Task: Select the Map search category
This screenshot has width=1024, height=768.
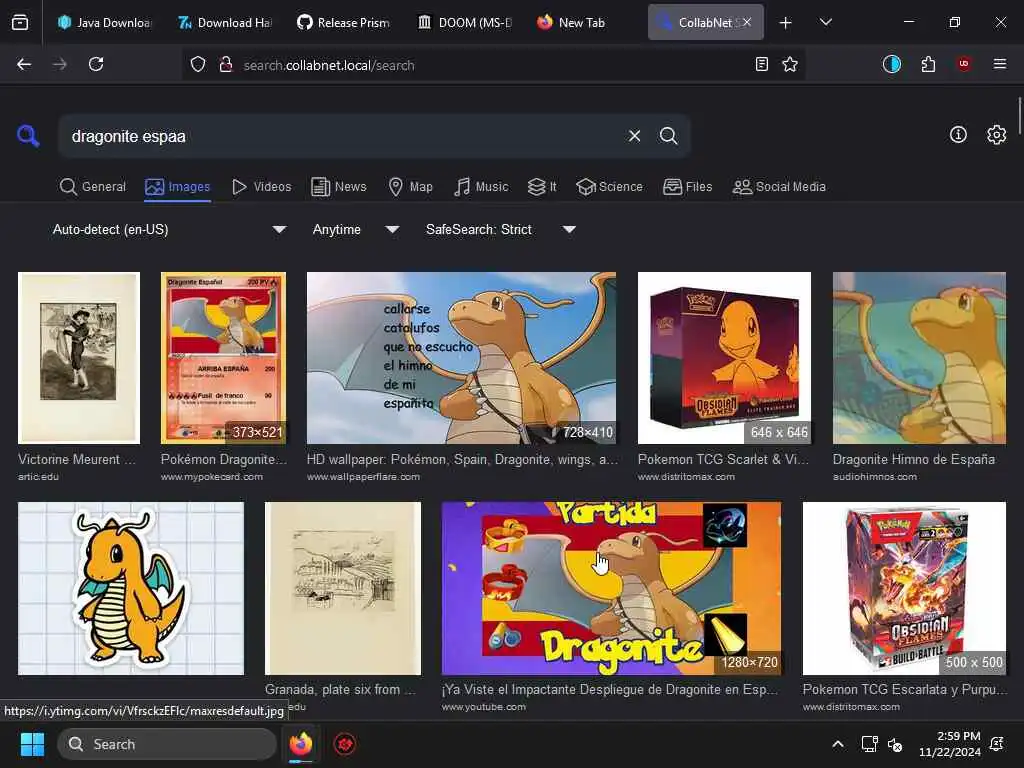Action: click(x=410, y=187)
